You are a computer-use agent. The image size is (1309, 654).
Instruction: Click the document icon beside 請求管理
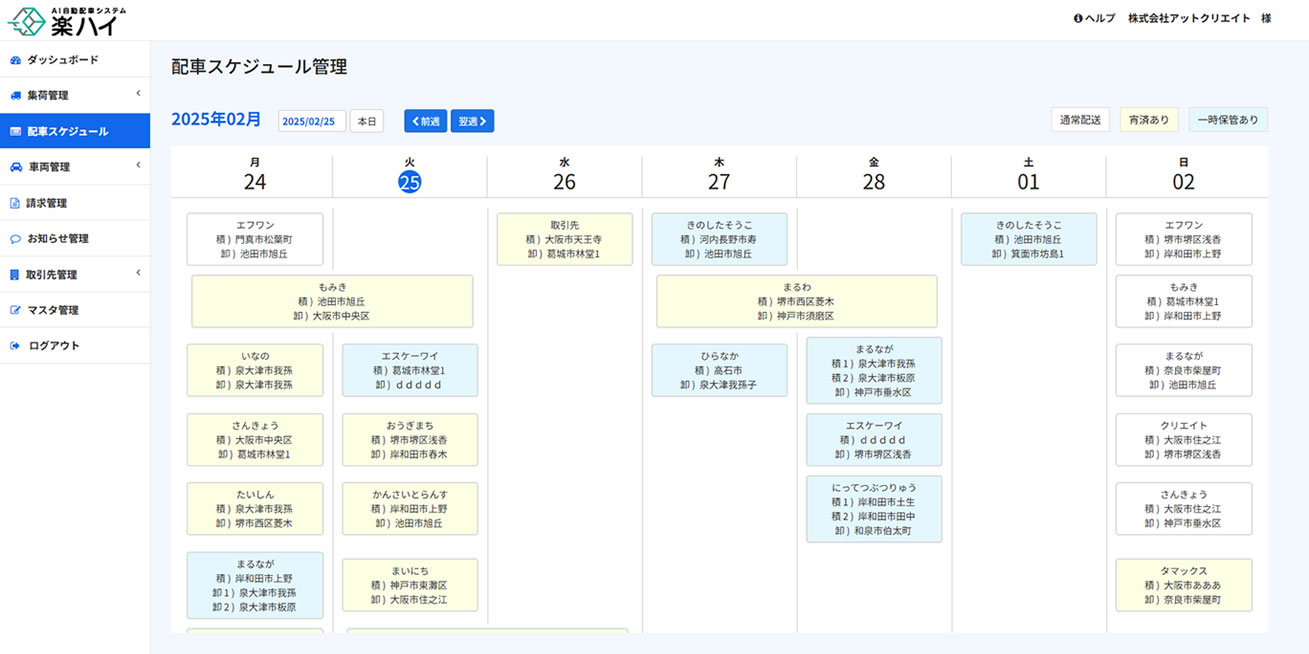point(15,203)
